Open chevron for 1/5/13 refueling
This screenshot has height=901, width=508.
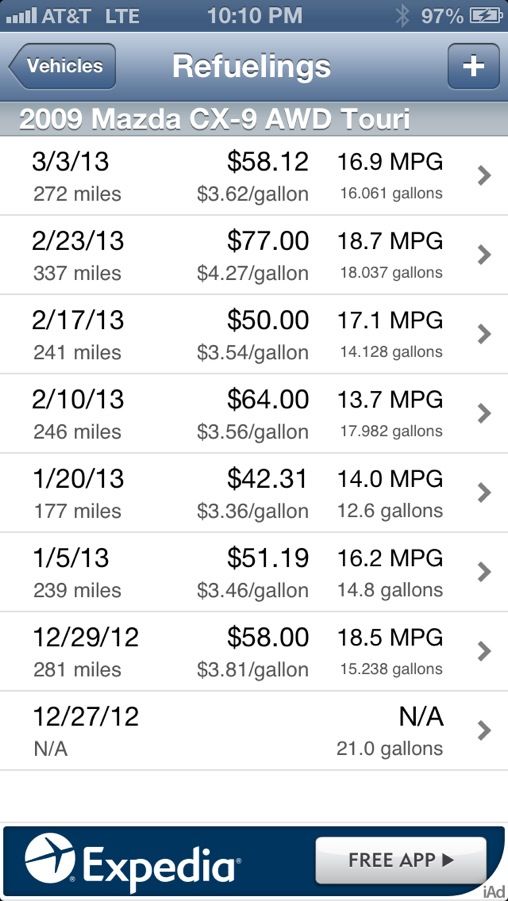484,572
